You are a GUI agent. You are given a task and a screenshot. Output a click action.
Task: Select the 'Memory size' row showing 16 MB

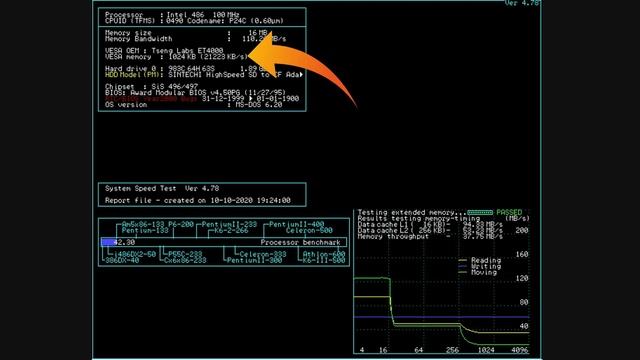(186, 33)
